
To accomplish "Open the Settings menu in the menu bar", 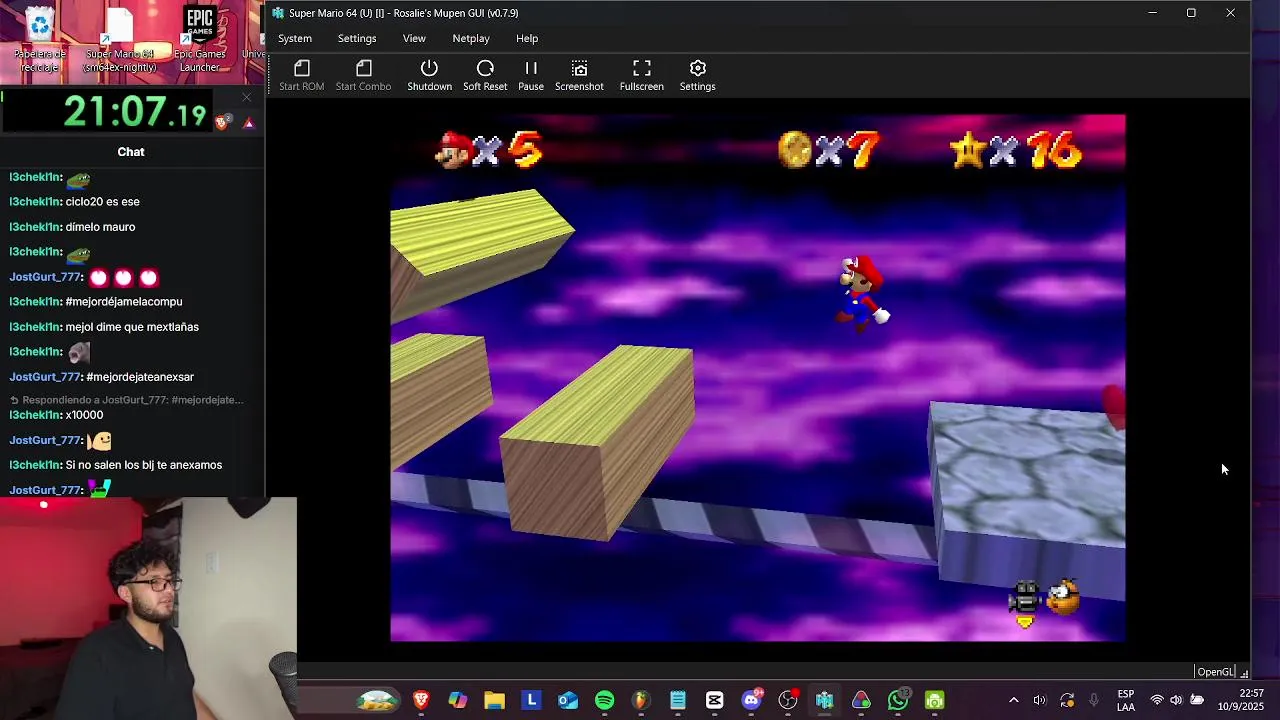I will 357,38.
